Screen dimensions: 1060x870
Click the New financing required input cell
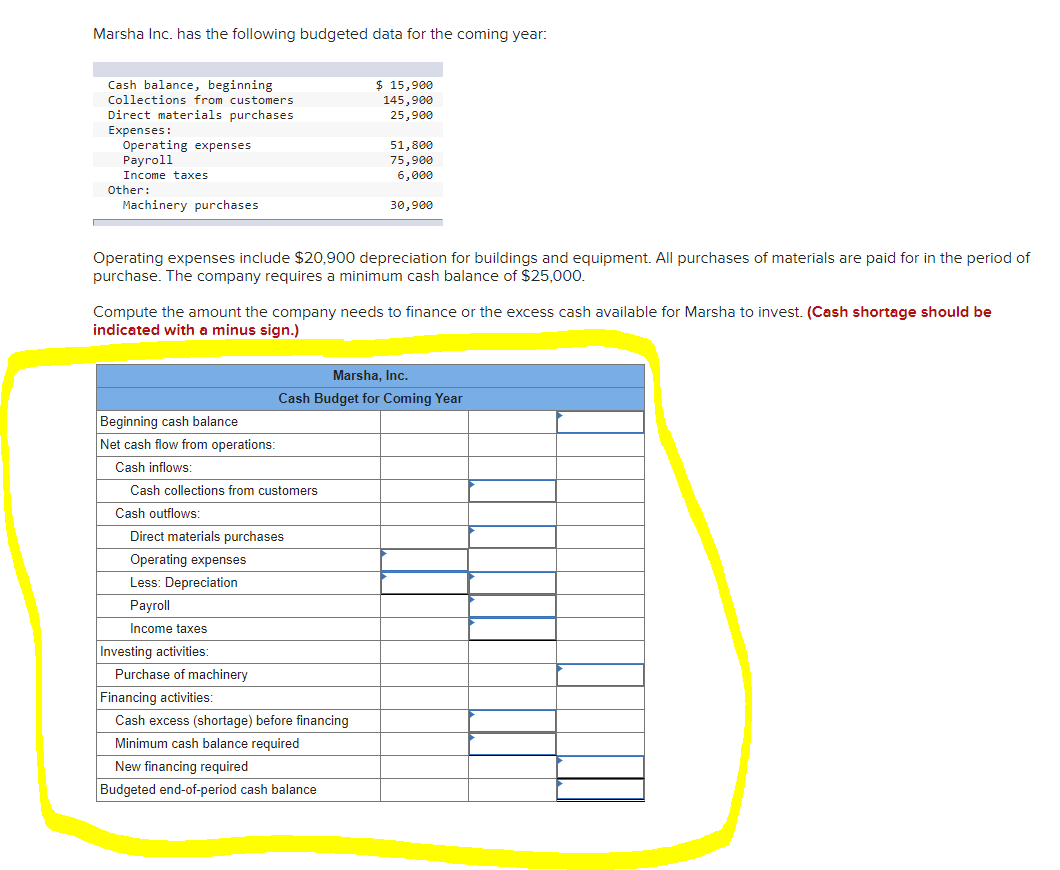(600, 766)
